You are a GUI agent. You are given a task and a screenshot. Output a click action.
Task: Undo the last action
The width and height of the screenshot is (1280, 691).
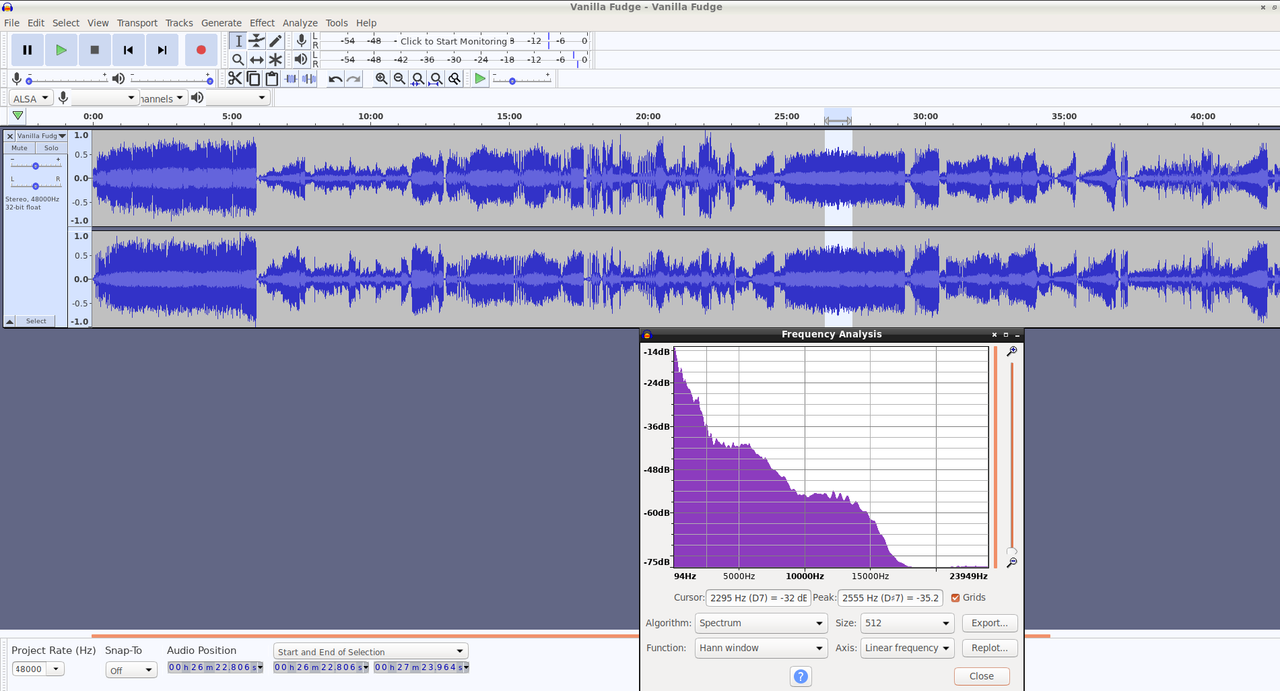click(335, 79)
